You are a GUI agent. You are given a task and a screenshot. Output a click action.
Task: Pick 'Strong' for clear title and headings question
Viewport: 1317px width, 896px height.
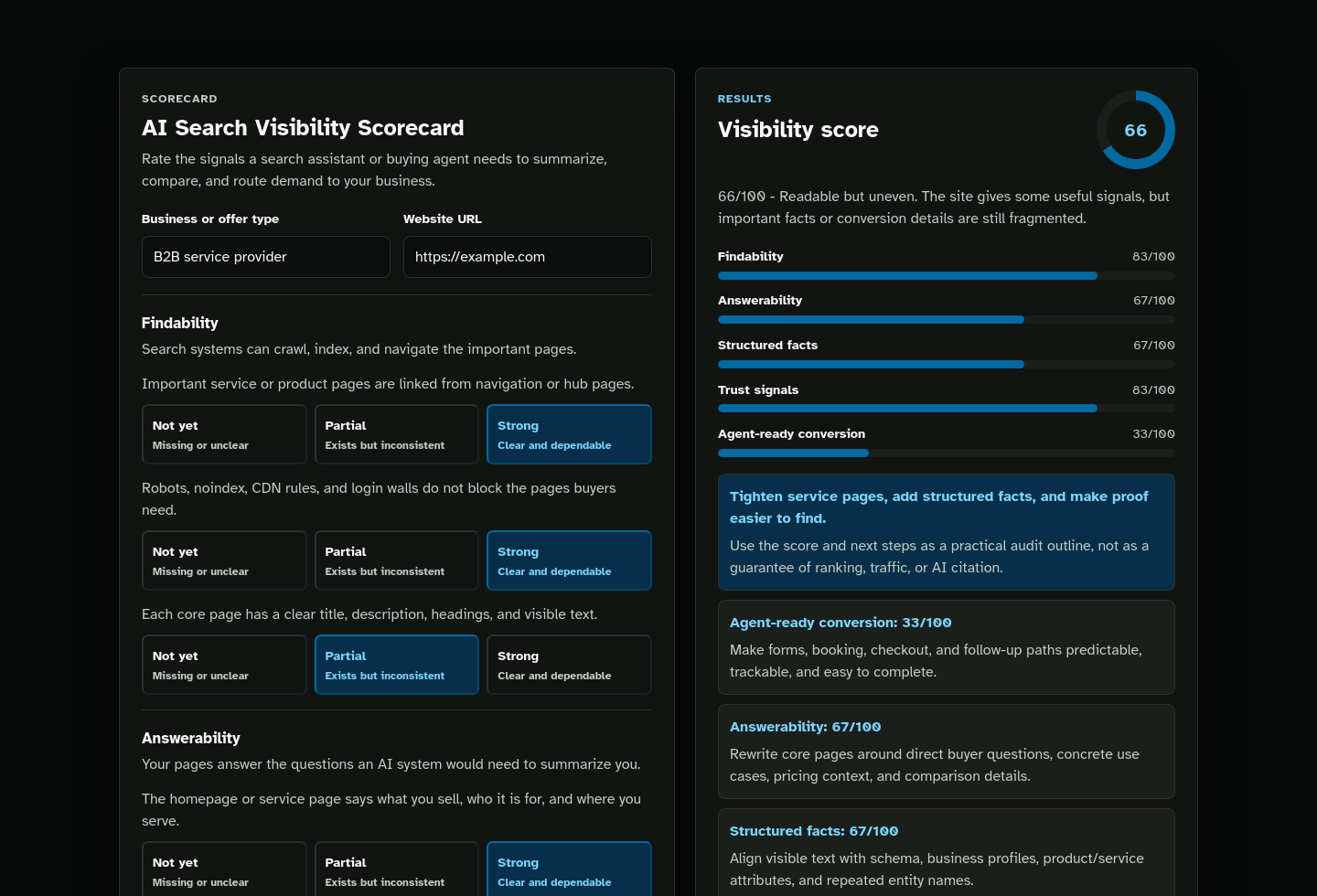pyautogui.click(x=569, y=665)
